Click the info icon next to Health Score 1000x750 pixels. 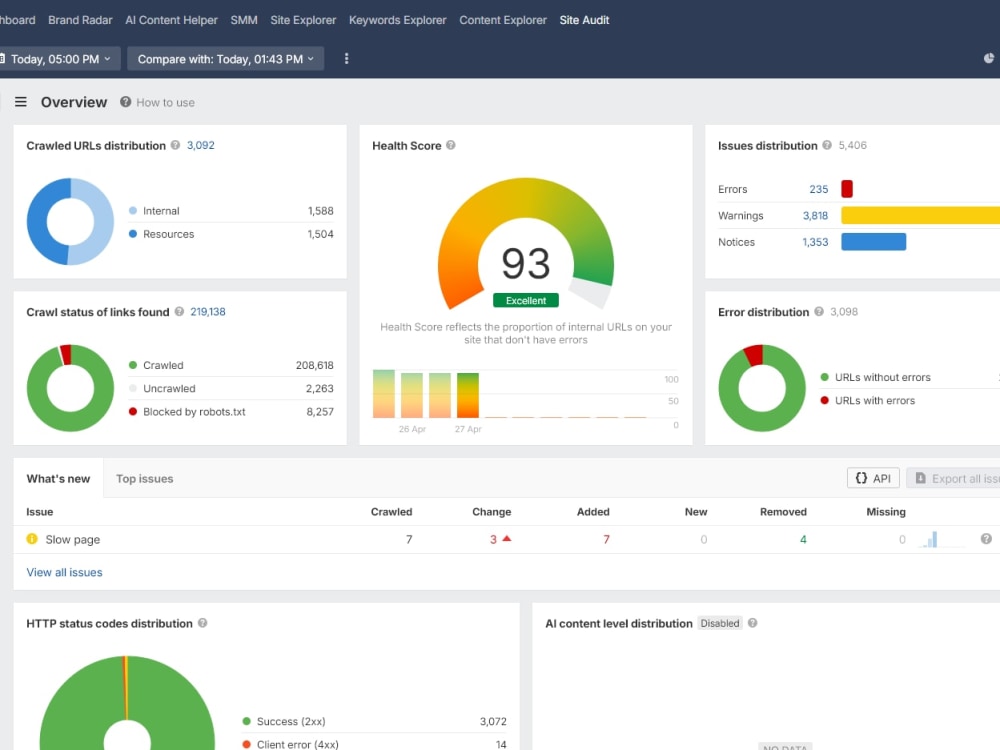451,145
